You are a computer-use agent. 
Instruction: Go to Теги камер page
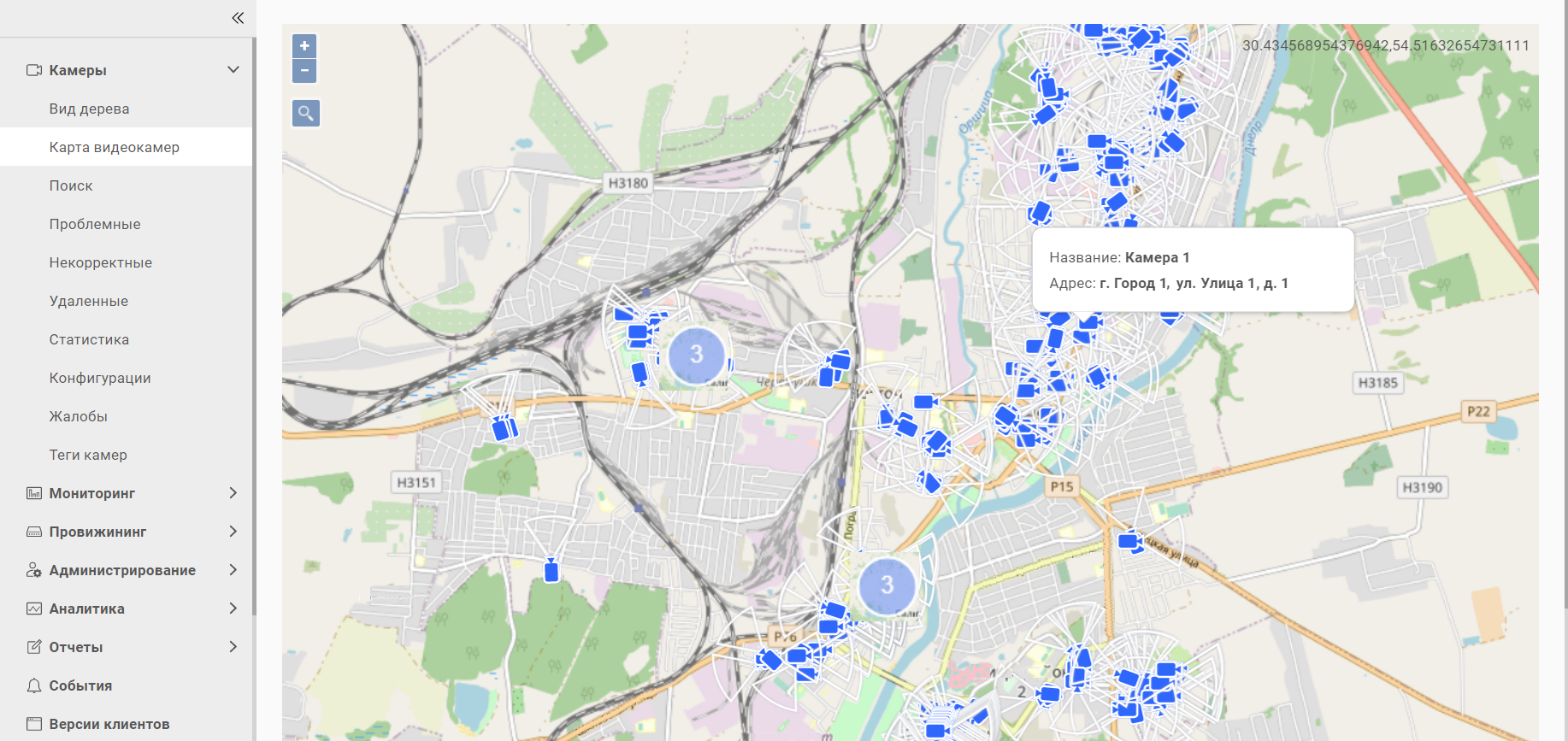[x=88, y=455]
